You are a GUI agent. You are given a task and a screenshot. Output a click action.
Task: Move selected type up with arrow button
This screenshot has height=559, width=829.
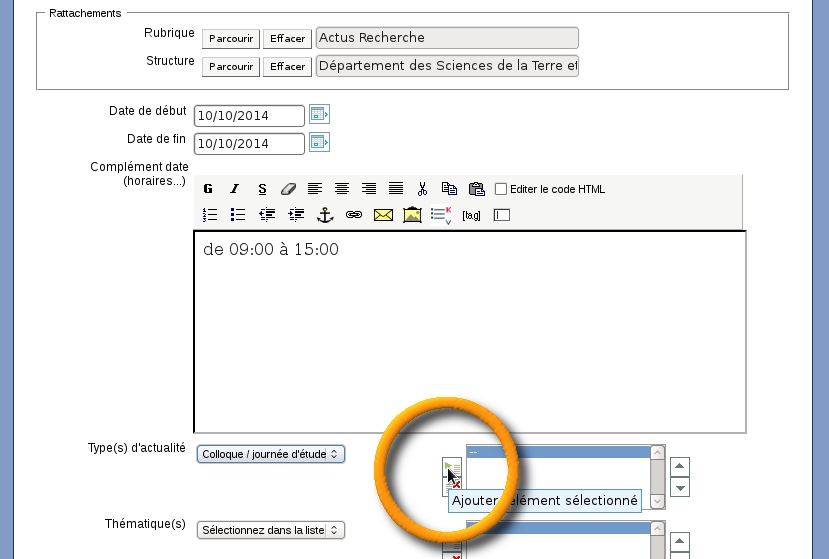[680, 466]
